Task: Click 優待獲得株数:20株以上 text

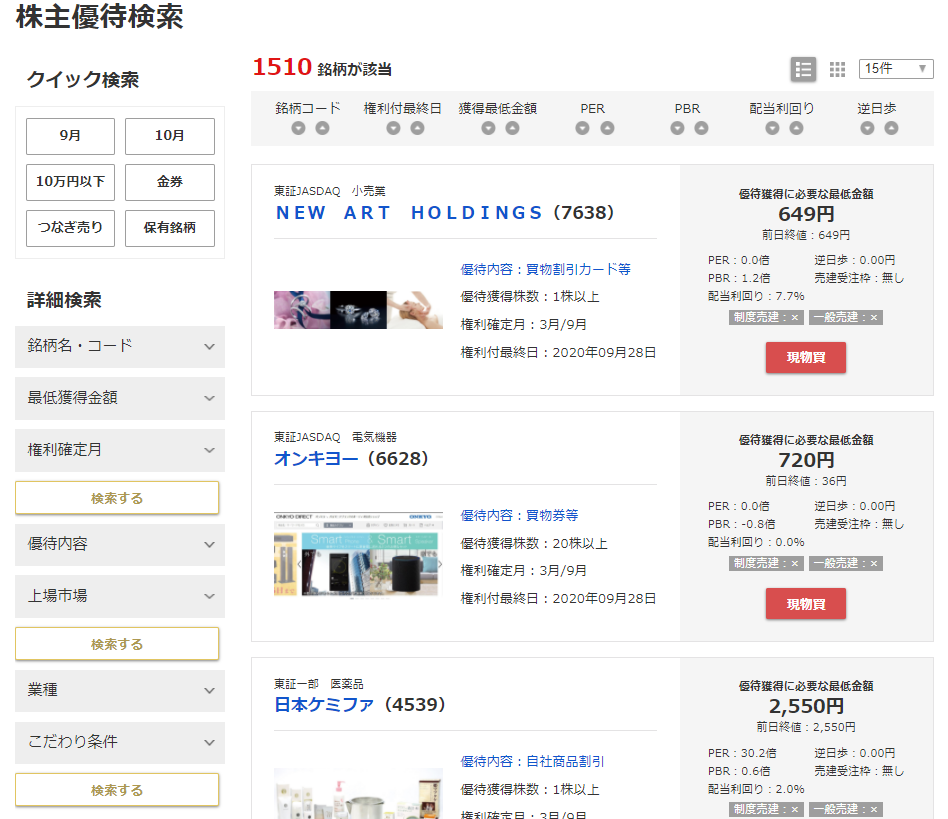Action: [x=534, y=543]
